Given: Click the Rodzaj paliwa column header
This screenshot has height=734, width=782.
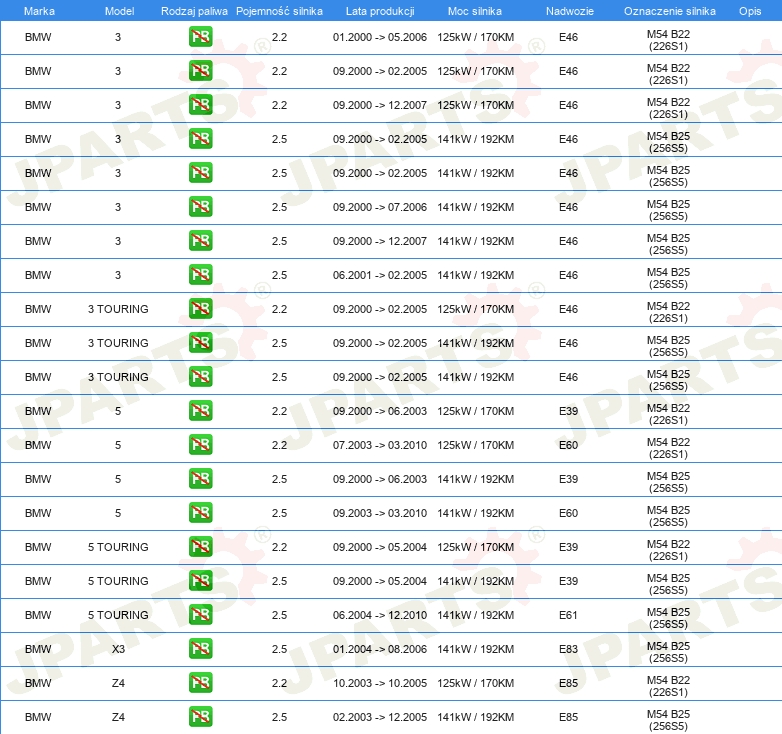Looking at the screenshot, I should click(x=194, y=11).
